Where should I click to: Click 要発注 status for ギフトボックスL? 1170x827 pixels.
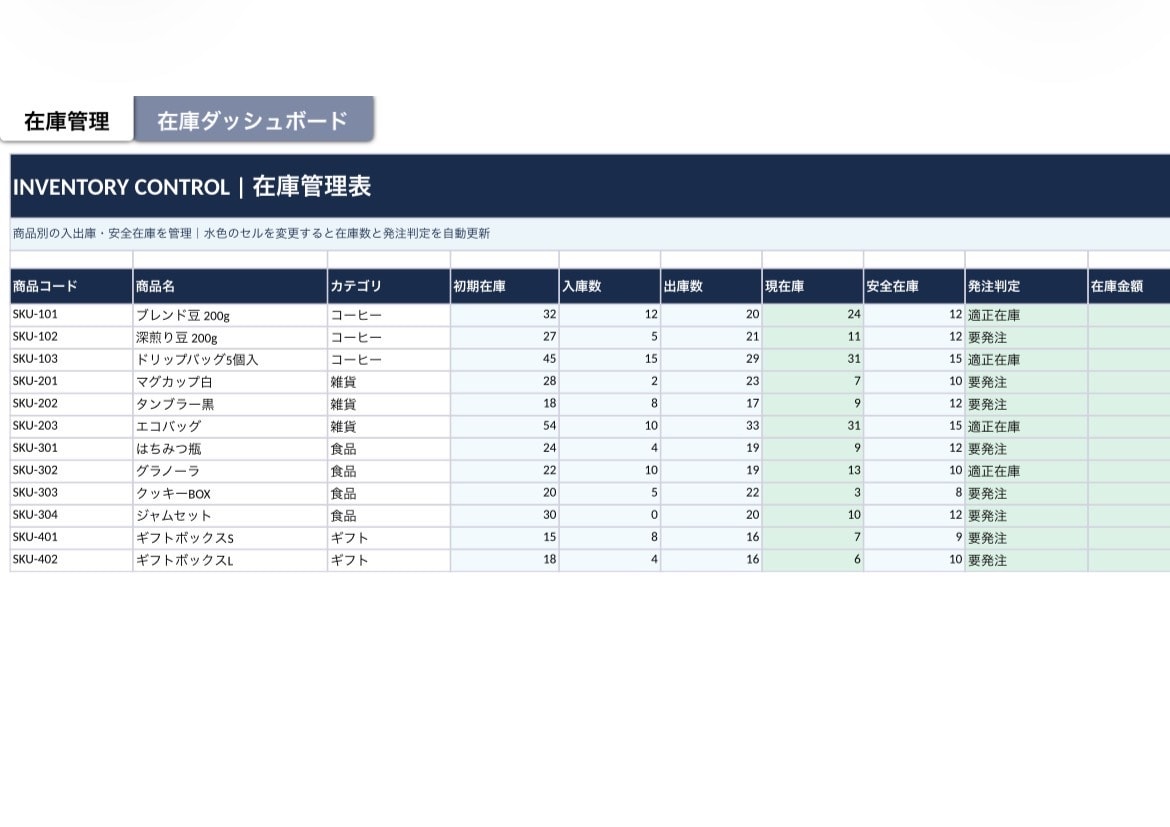[1026, 561]
